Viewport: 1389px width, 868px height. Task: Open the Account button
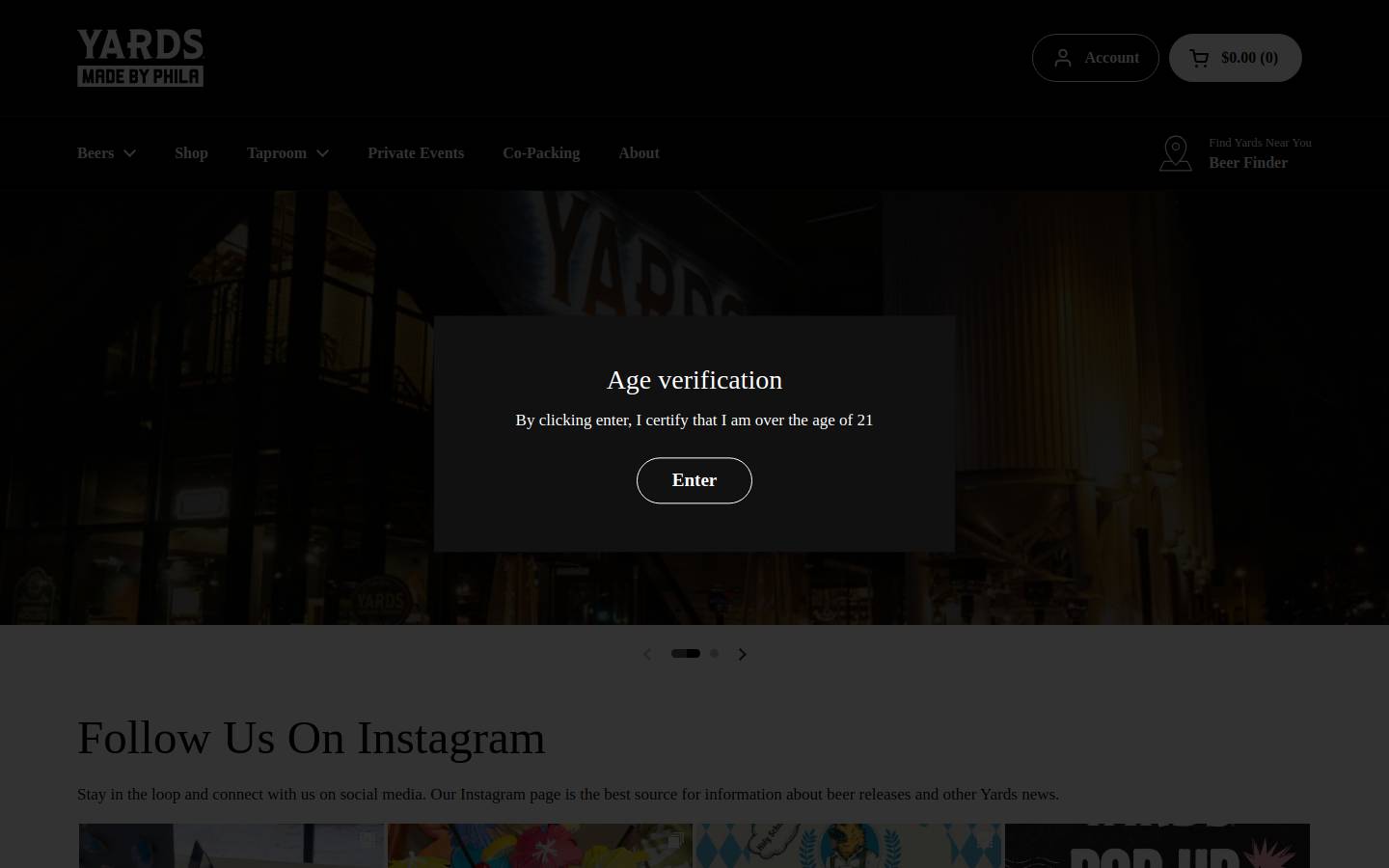click(x=1095, y=58)
